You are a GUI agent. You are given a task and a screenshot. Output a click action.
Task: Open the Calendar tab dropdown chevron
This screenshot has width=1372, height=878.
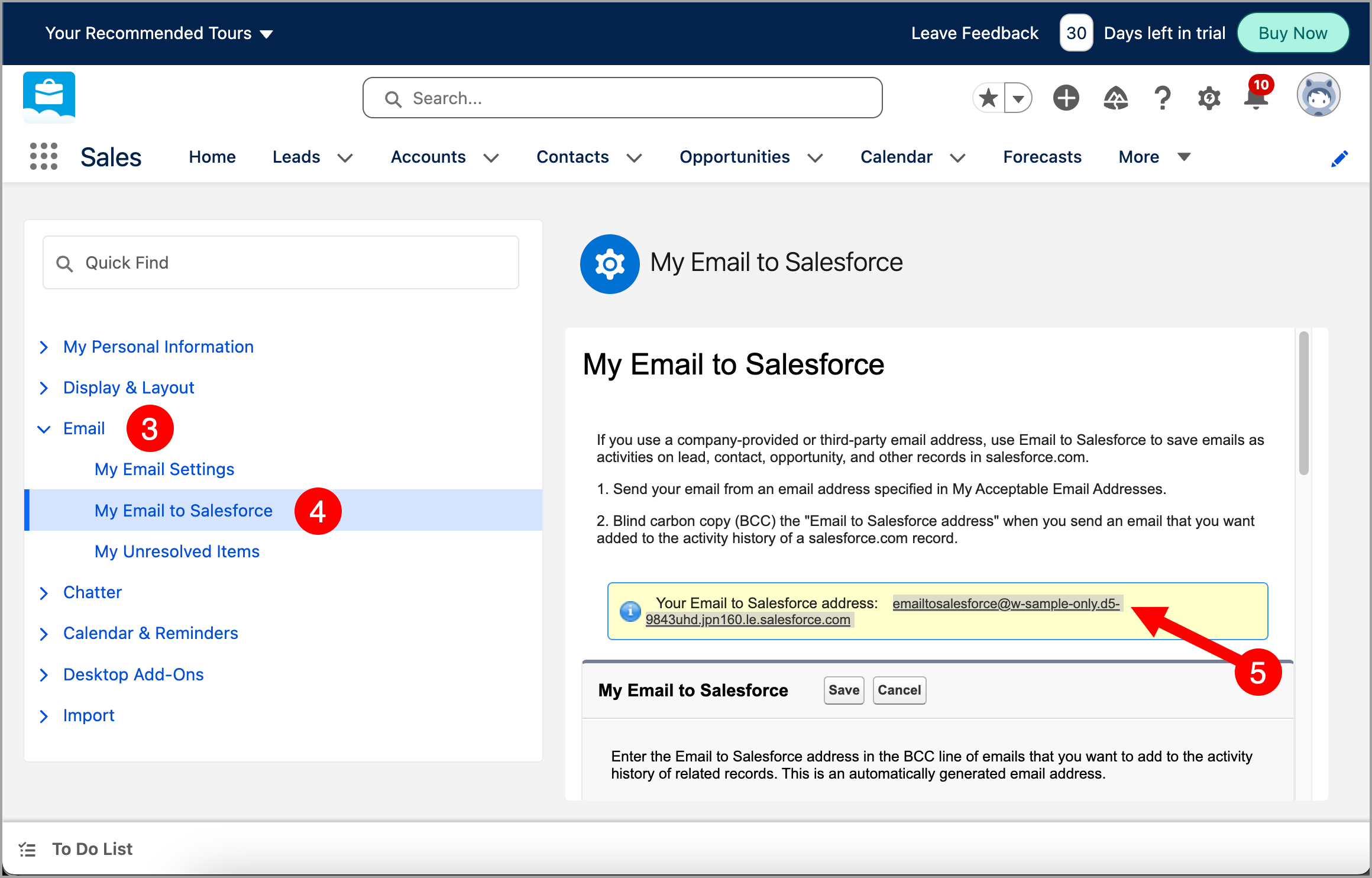point(957,157)
